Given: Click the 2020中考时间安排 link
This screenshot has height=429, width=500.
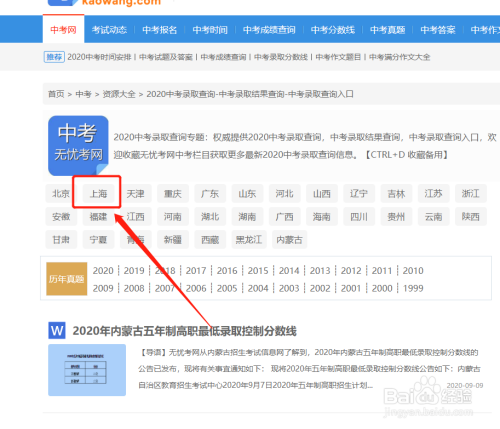Looking at the screenshot, I should pyautogui.click(x=99, y=57).
